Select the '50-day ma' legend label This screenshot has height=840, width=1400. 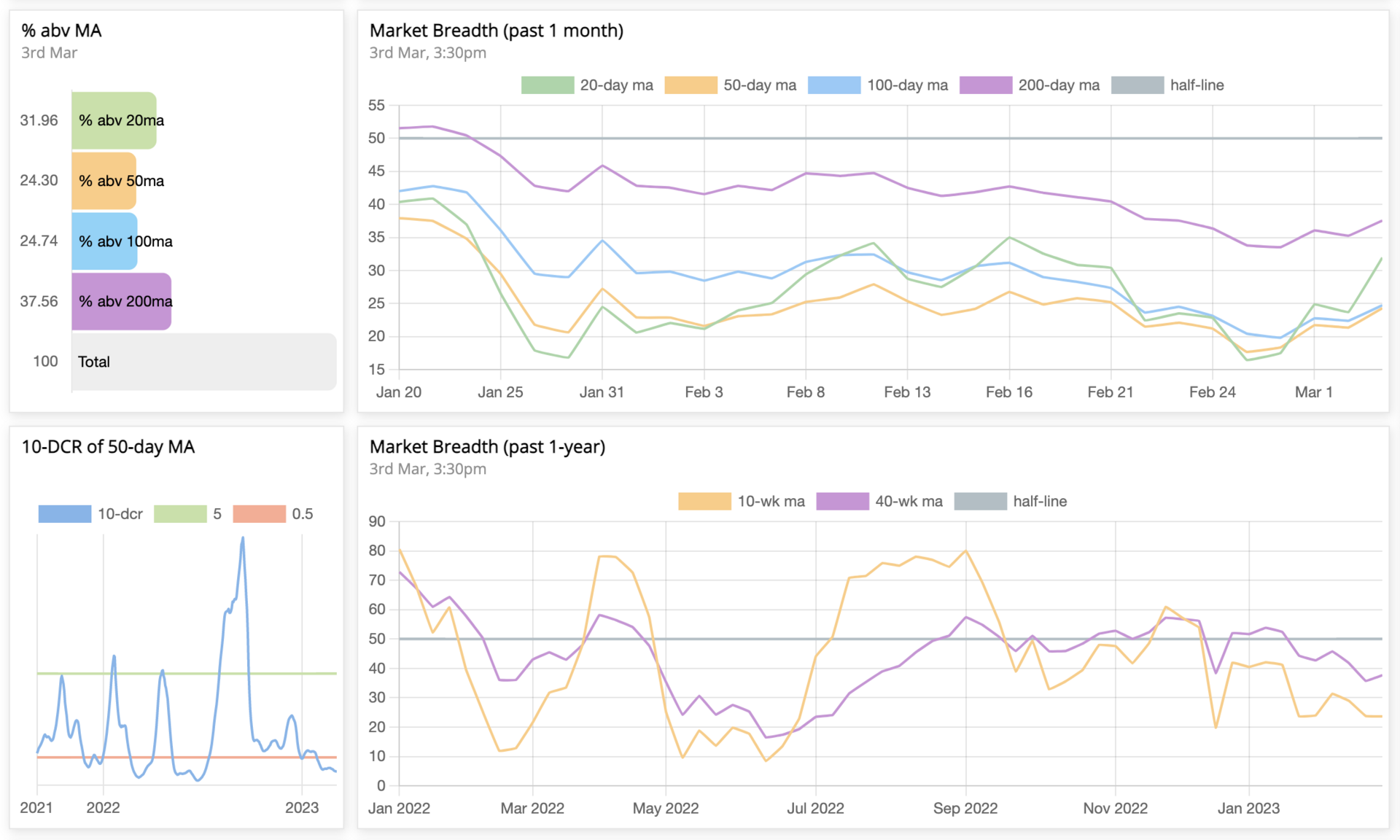pyautogui.click(x=760, y=85)
